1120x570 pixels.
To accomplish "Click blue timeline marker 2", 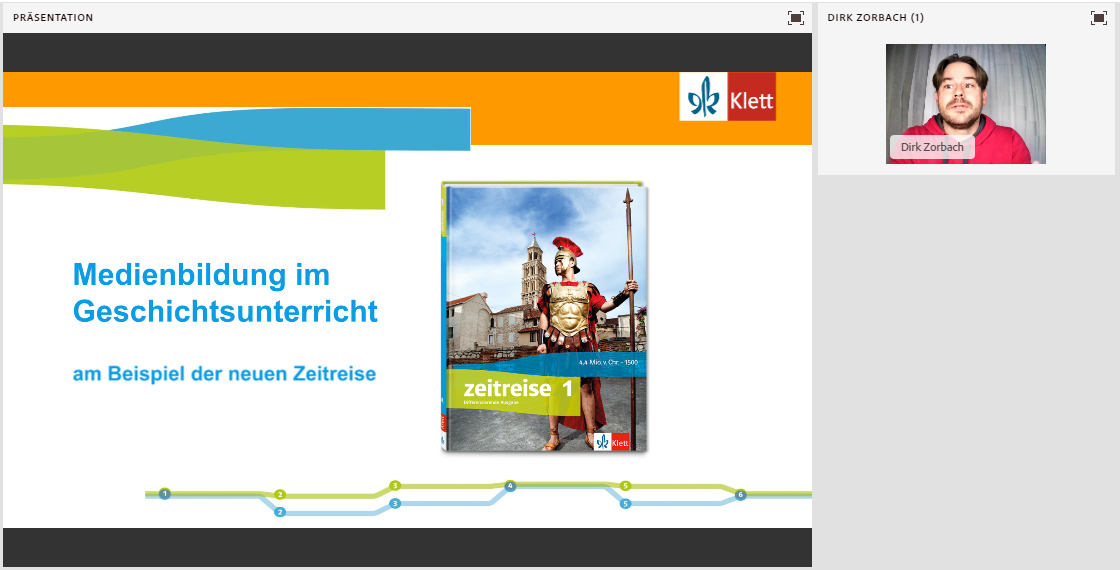I will (280, 512).
